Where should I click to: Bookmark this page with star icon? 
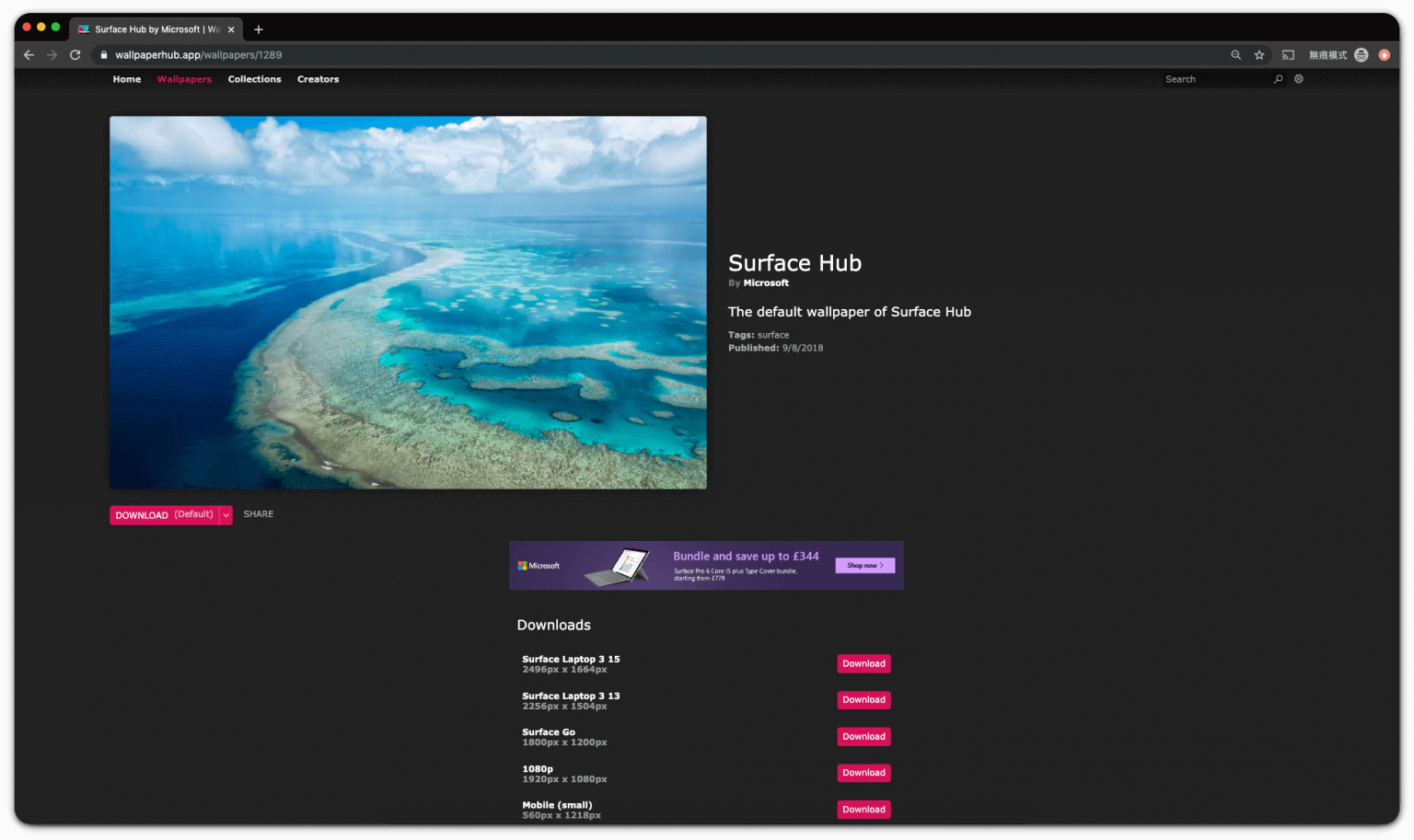click(1259, 55)
